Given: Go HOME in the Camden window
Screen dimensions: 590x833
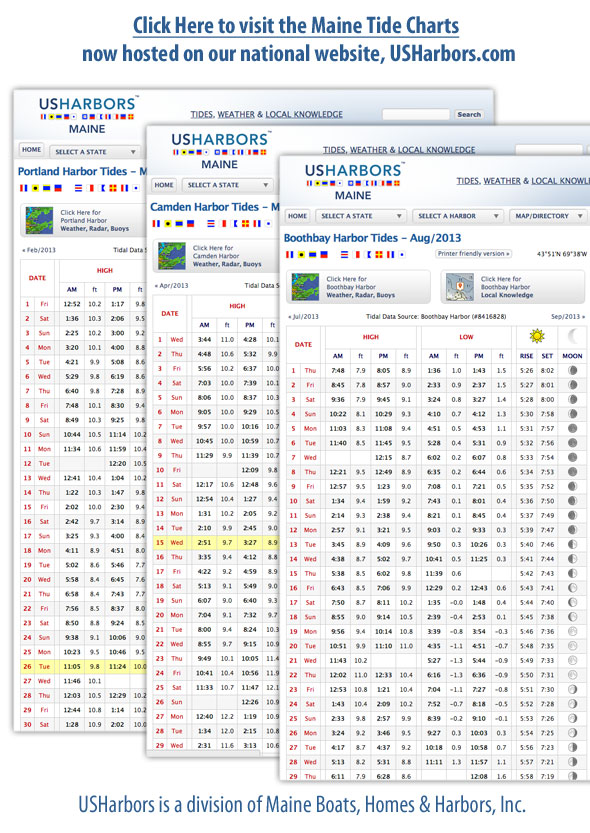Looking at the screenshot, I should click(x=164, y=185).
